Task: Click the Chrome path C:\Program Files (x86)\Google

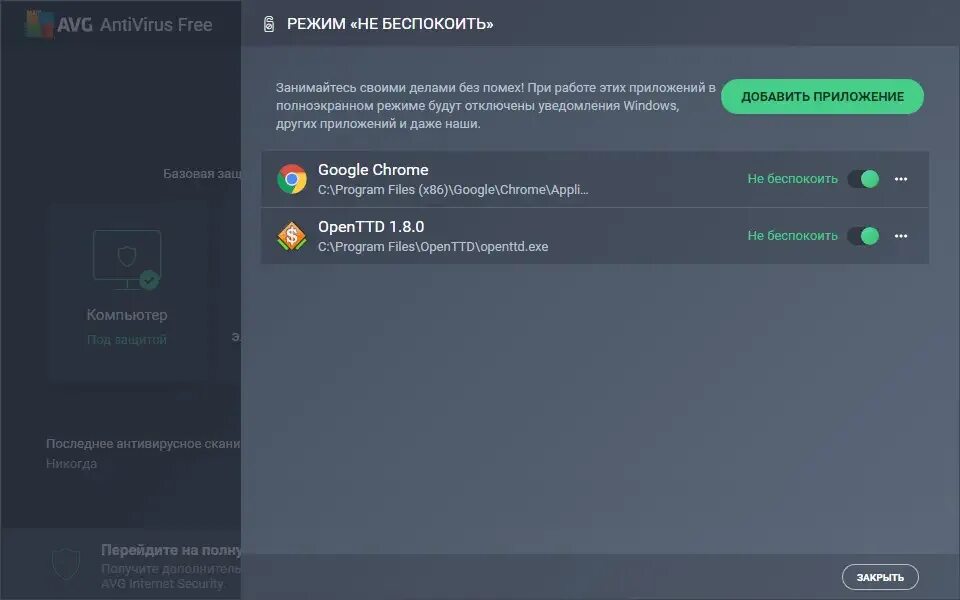Action: click(453, 190)
